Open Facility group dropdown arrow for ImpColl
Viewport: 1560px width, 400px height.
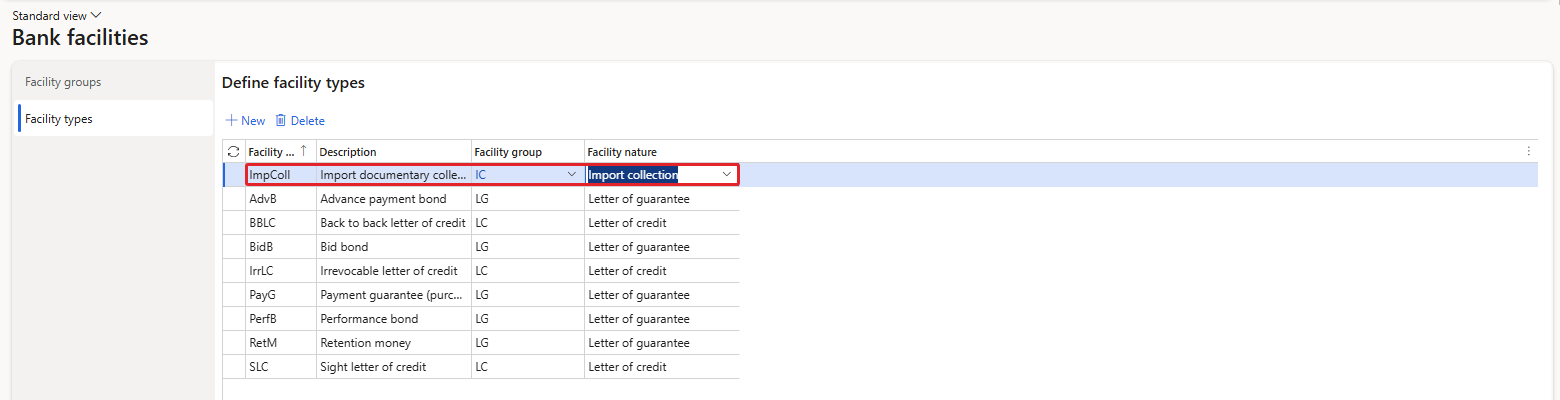click(x=572, y=175)
